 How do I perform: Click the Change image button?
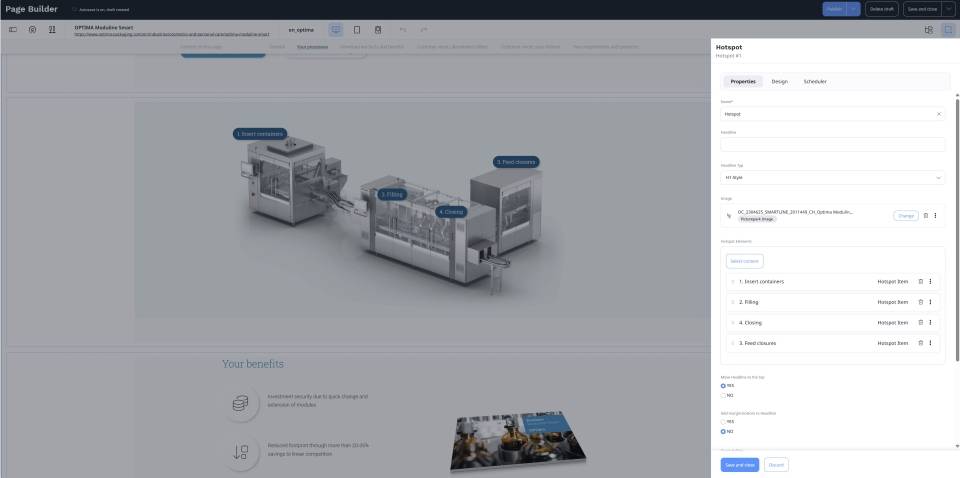[x=906, y=215]
